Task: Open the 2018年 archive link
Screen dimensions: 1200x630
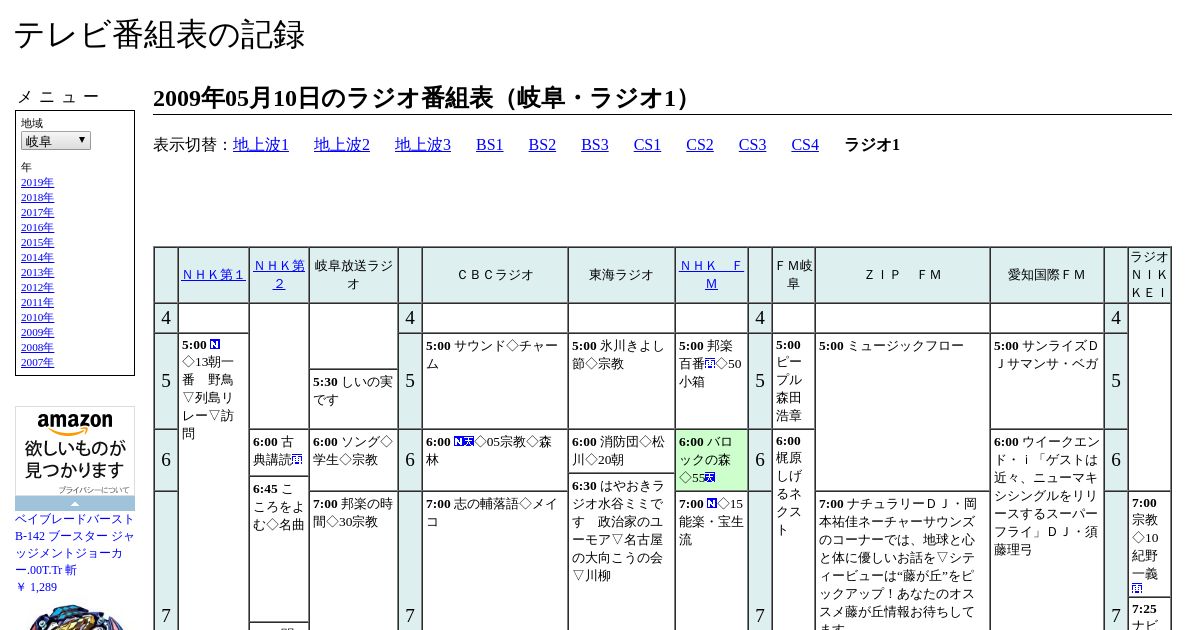Action: 37,197
